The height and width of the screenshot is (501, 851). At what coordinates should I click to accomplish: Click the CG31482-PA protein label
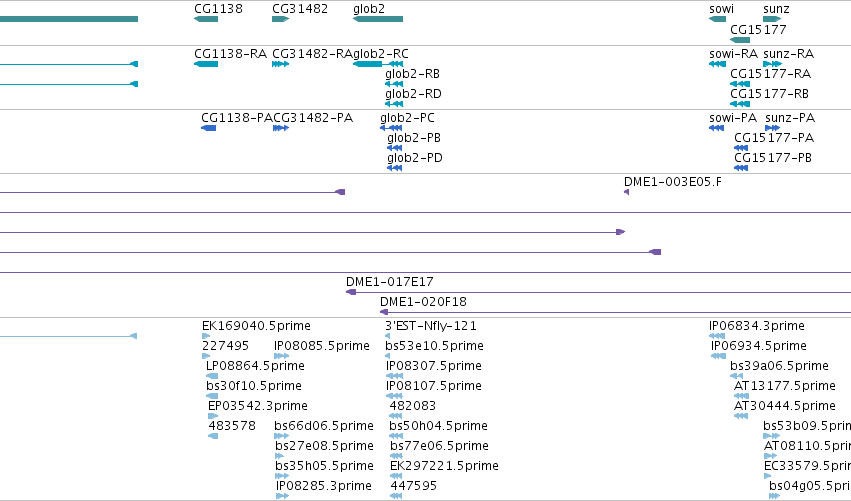click(313, 118)
